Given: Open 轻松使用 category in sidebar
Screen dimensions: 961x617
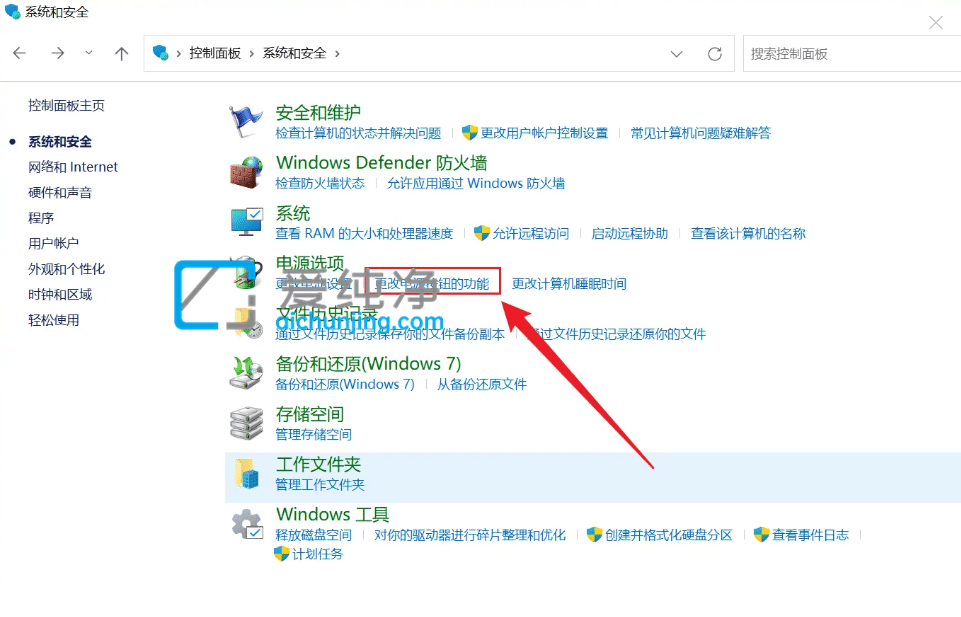Looking at the screenshot, I should (53, 320).
